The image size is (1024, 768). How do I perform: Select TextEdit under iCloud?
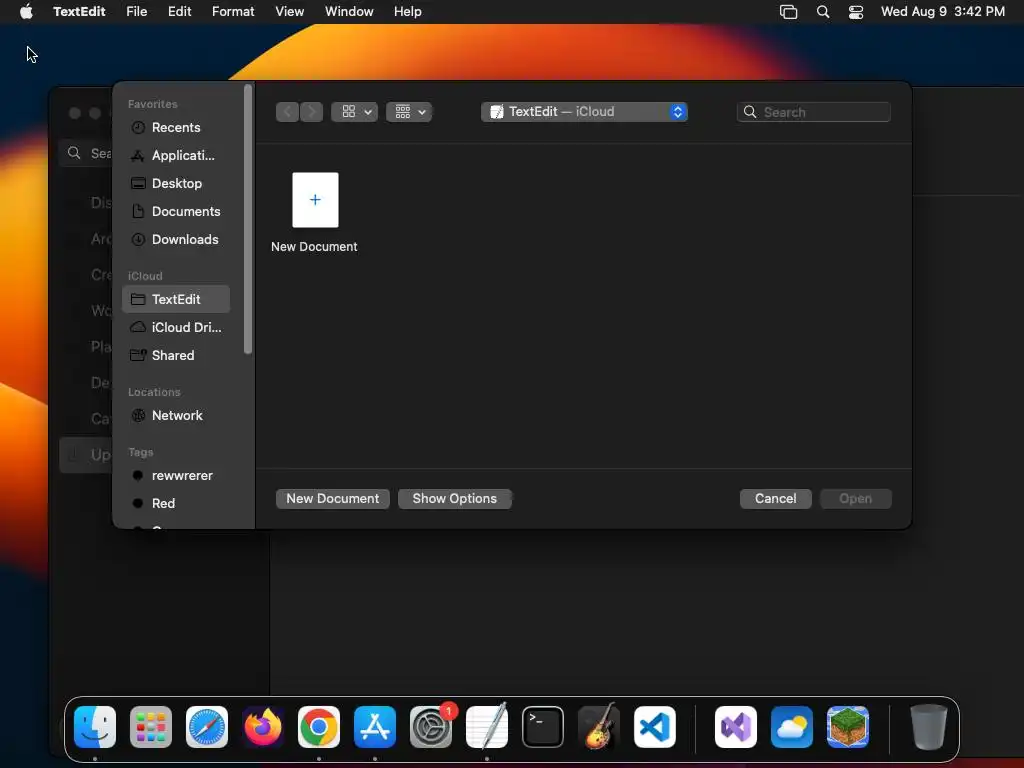[x=176, y=299]
